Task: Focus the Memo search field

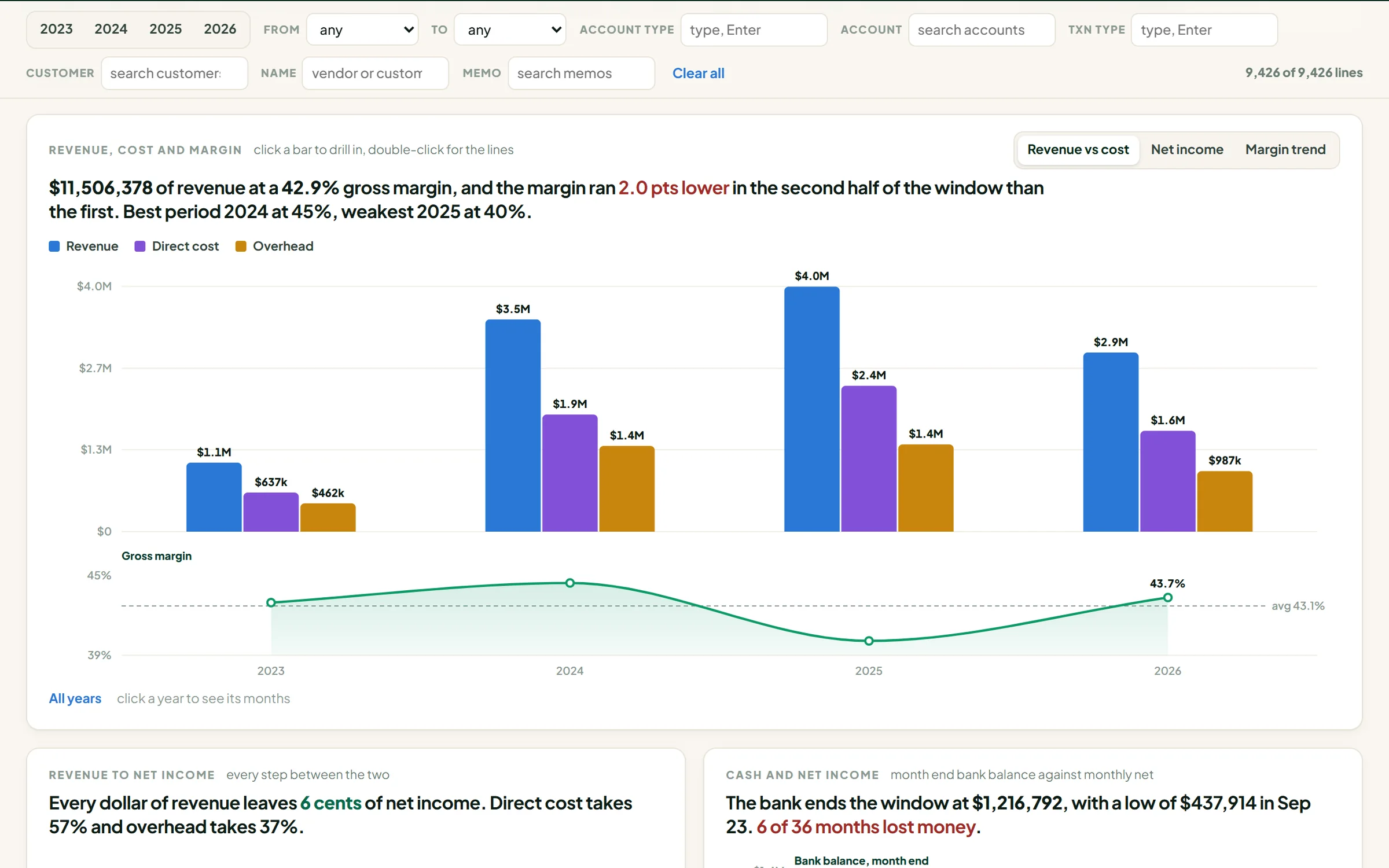Action: pyautogui.click(x=581, y=73)
